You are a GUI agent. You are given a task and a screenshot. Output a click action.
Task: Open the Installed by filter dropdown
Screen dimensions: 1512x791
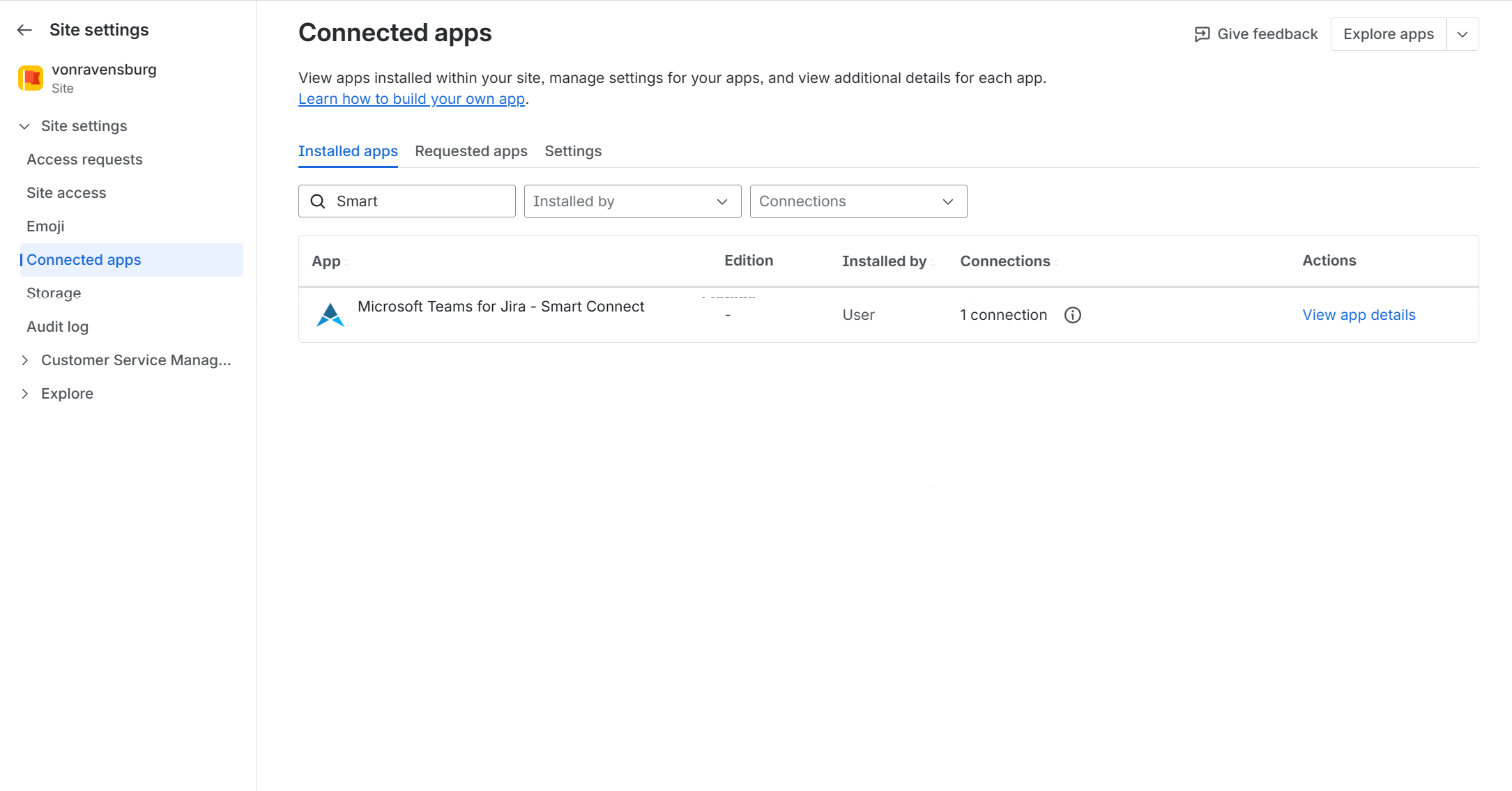coord(632,201)
